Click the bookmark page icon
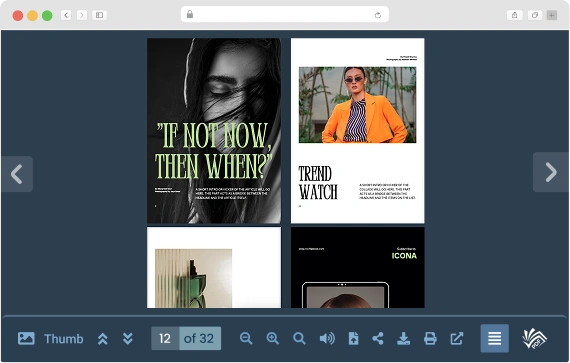This screenshot has width=570, height=363. click(353, 338)
